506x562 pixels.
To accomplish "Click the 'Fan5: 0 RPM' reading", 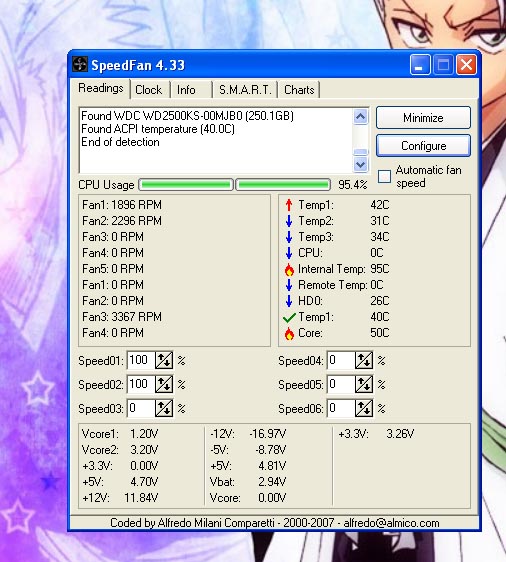I will (113, 269).
